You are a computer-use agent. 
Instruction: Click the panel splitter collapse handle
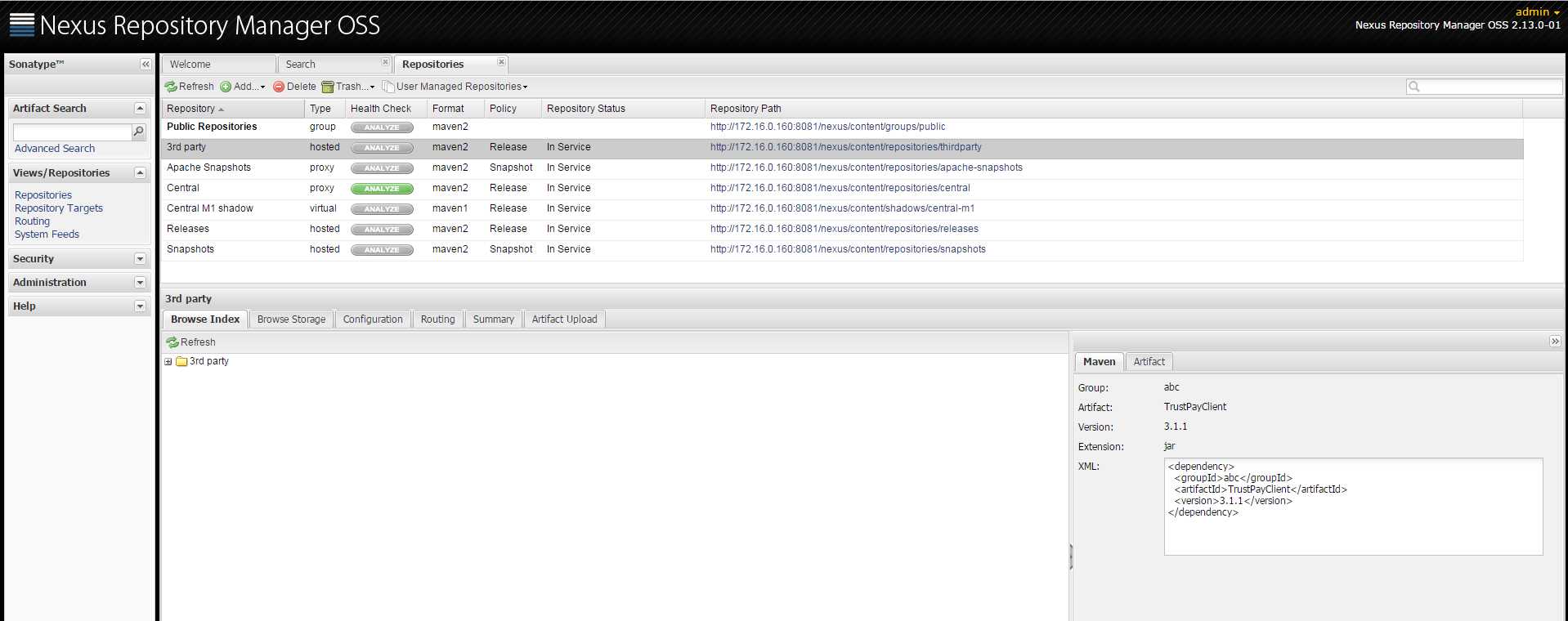pos(1070,556)
